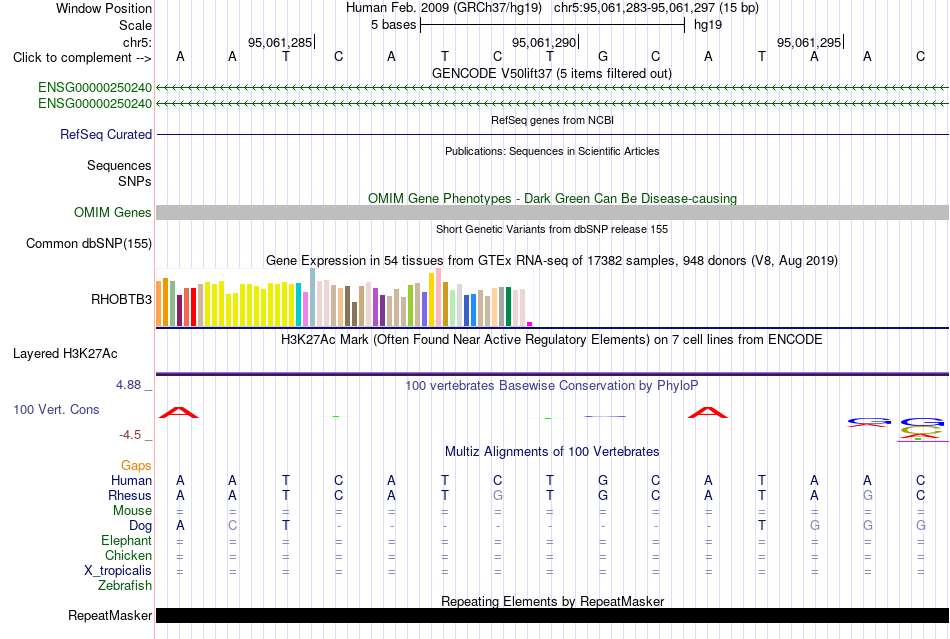Open the Repeating Elements by RepeatMasker title
Image resolution: width=950 pixels, height=639 pixels.
click(x=553, y=601)
